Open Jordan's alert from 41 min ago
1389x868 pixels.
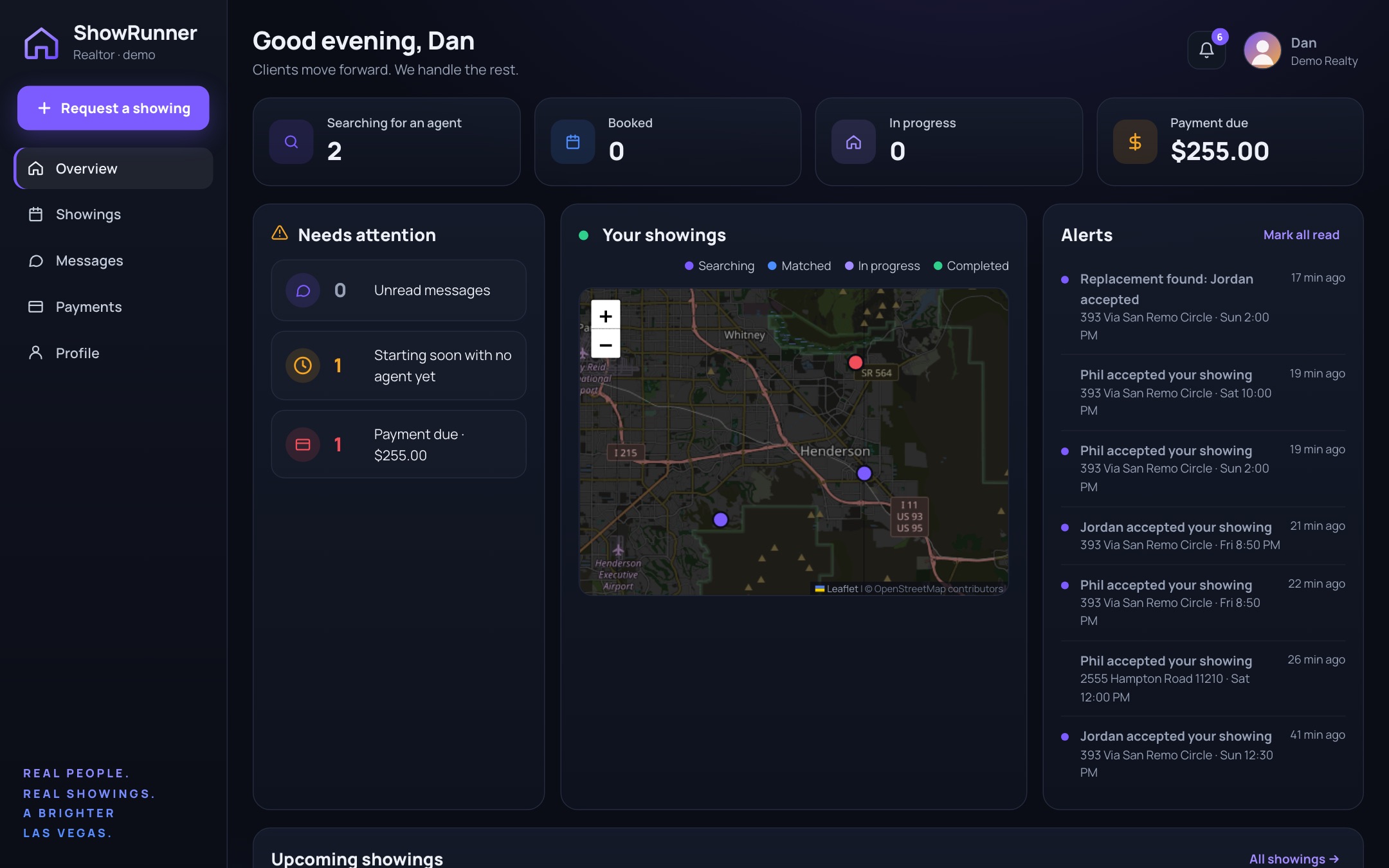1203,754
